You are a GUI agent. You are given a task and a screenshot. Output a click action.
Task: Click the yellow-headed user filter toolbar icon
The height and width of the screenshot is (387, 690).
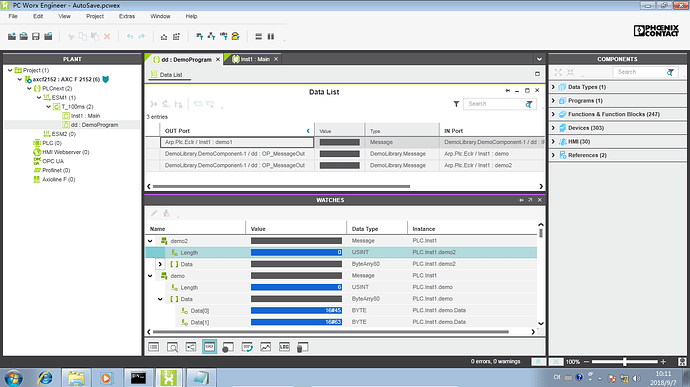coord(236,37)
